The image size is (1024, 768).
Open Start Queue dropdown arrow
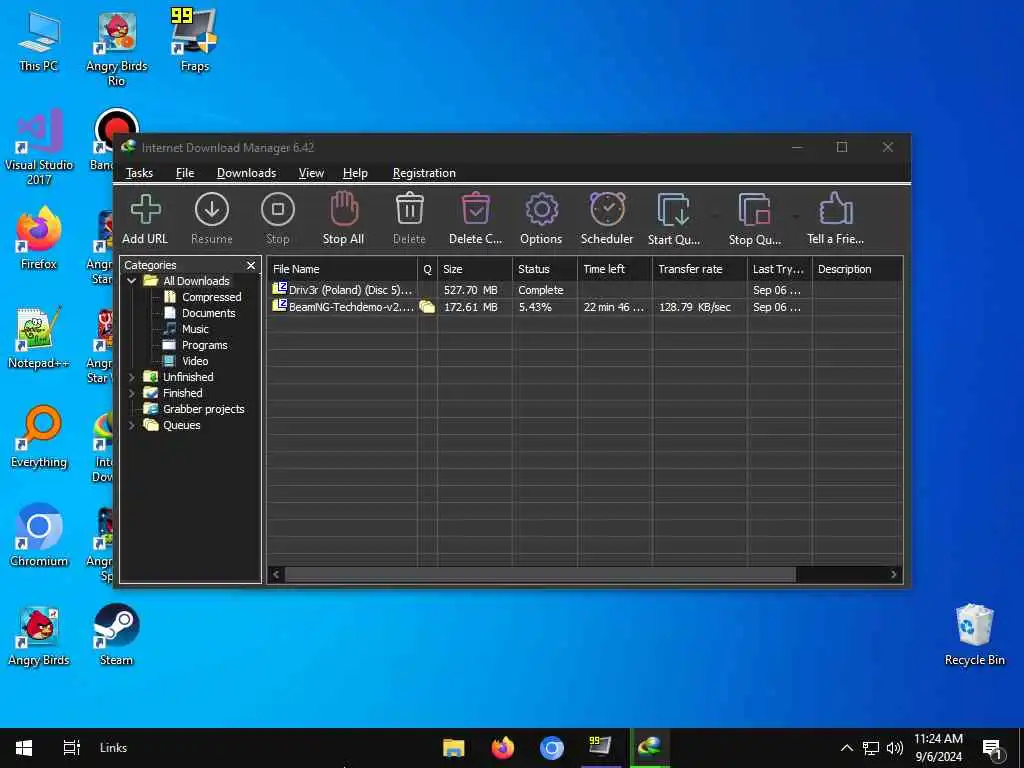tap(714, 216)
